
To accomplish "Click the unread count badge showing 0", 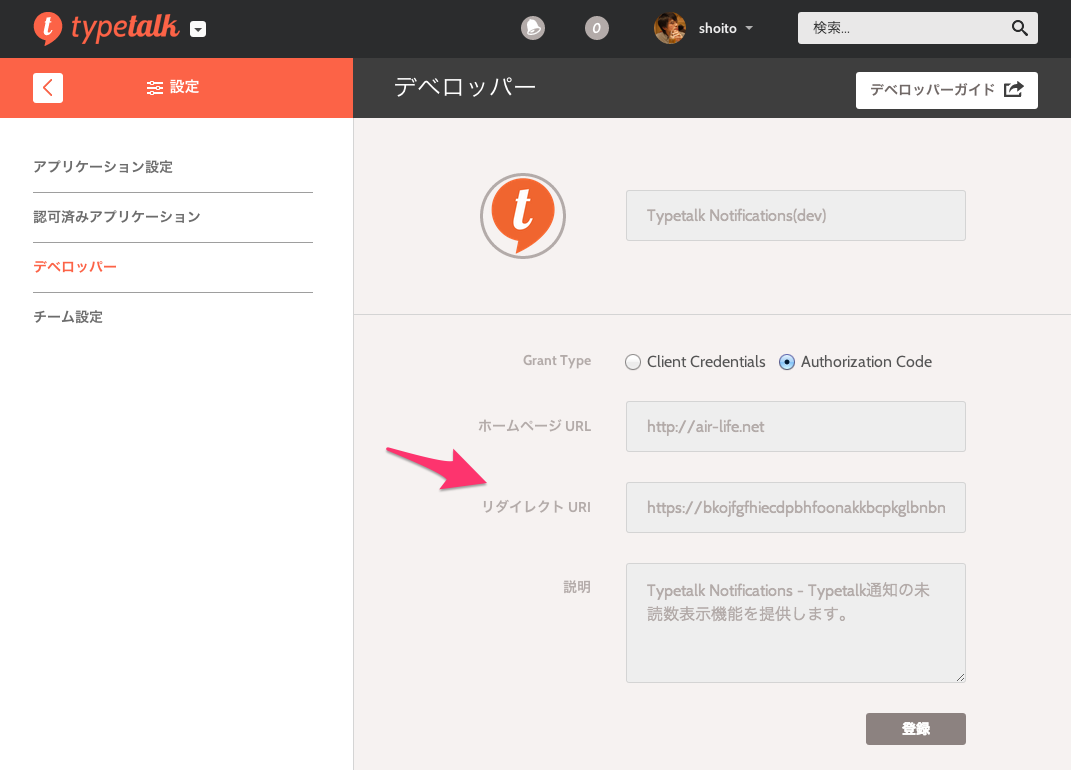I will tap(596, 28).
